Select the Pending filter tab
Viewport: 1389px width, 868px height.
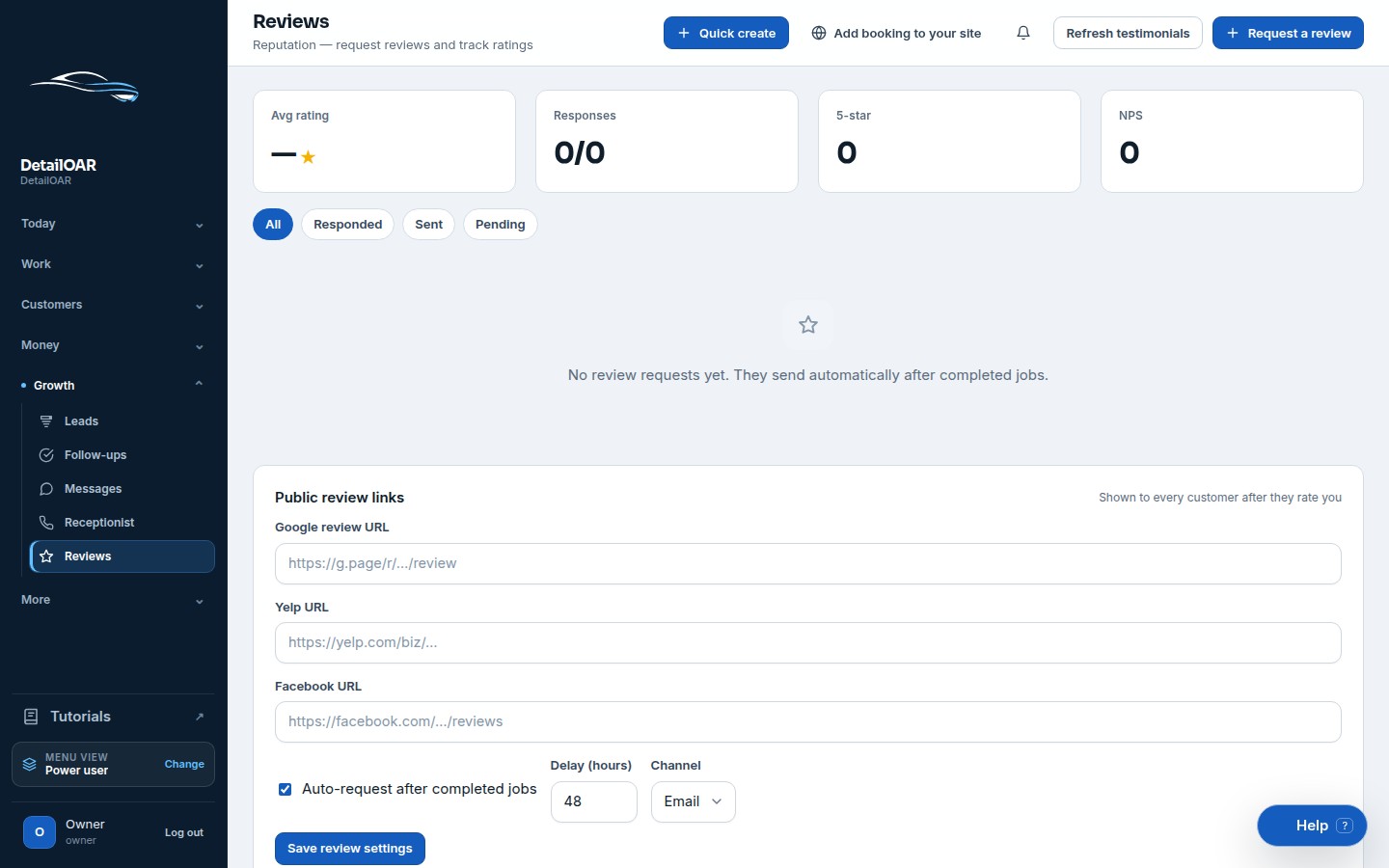500,224
